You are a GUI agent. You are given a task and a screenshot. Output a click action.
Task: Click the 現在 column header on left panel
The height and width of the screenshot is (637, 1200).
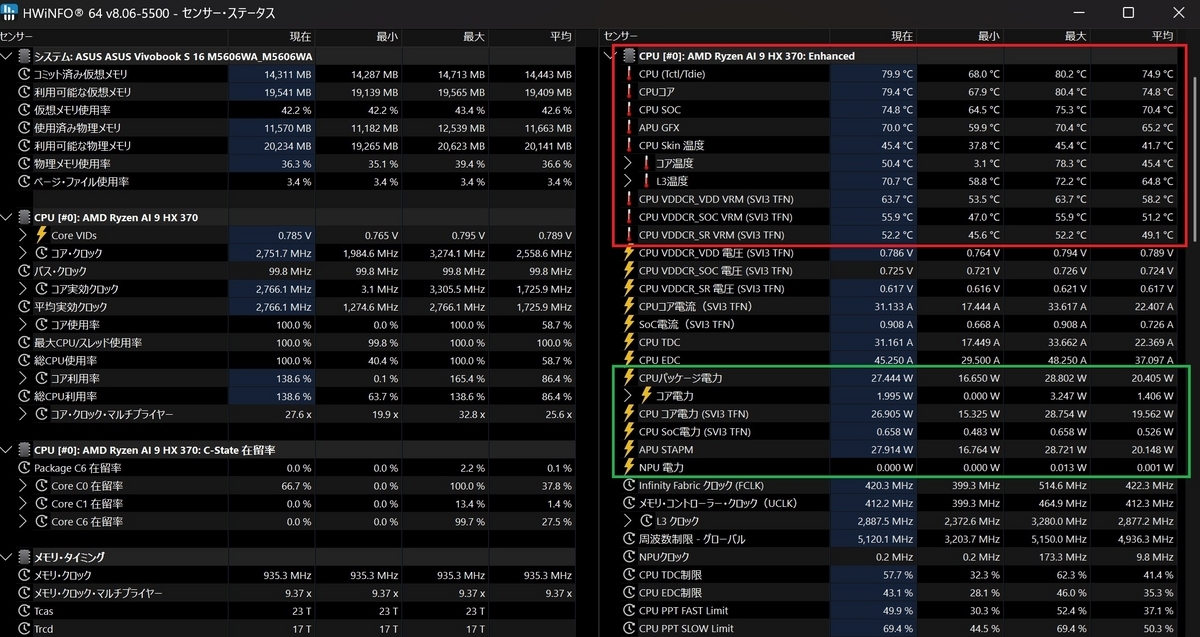pos(270,36)
